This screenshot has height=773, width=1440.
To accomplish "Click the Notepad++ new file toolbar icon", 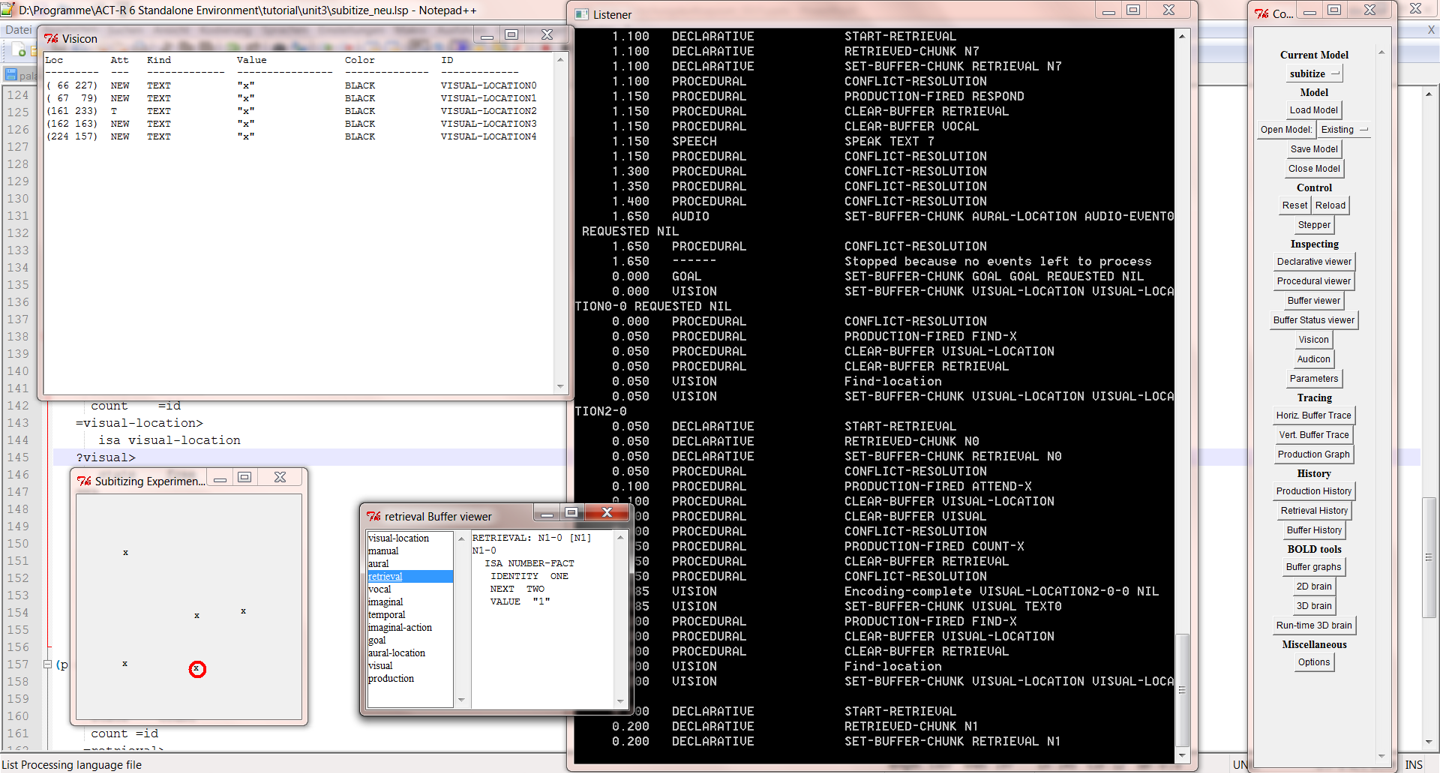I will (20, 51).
